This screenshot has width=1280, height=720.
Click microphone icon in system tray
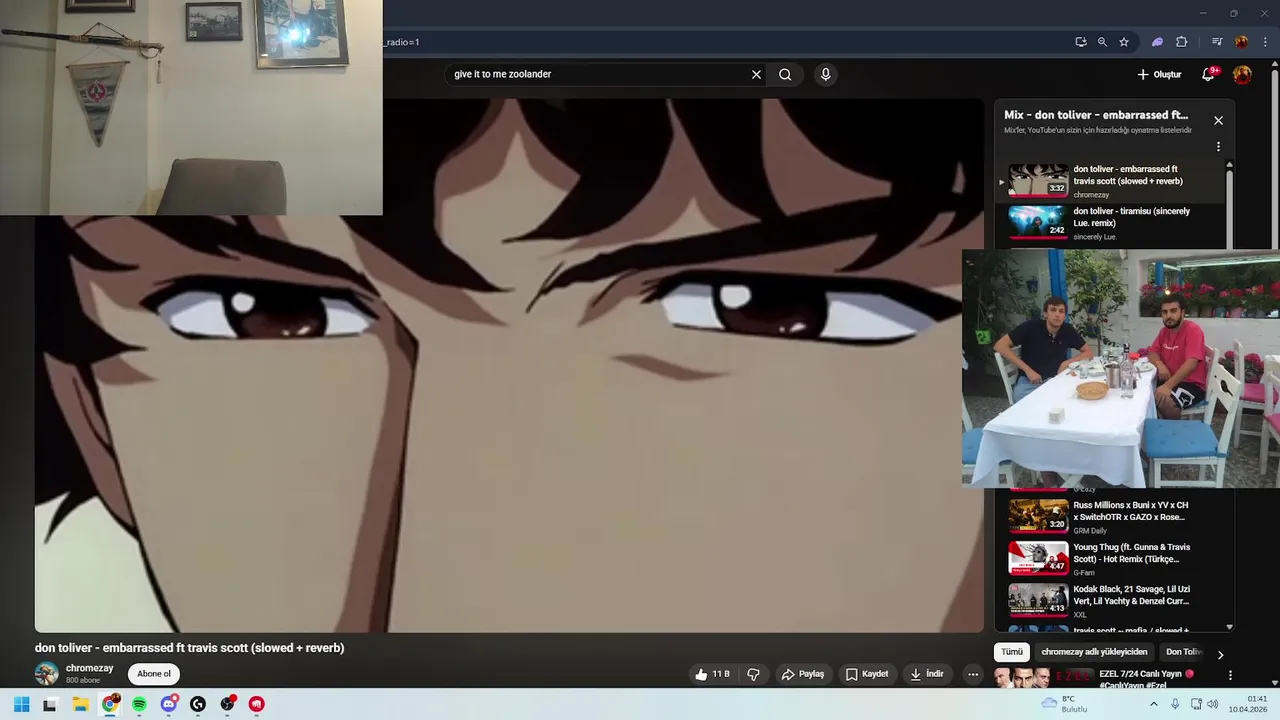point(1175,704)
